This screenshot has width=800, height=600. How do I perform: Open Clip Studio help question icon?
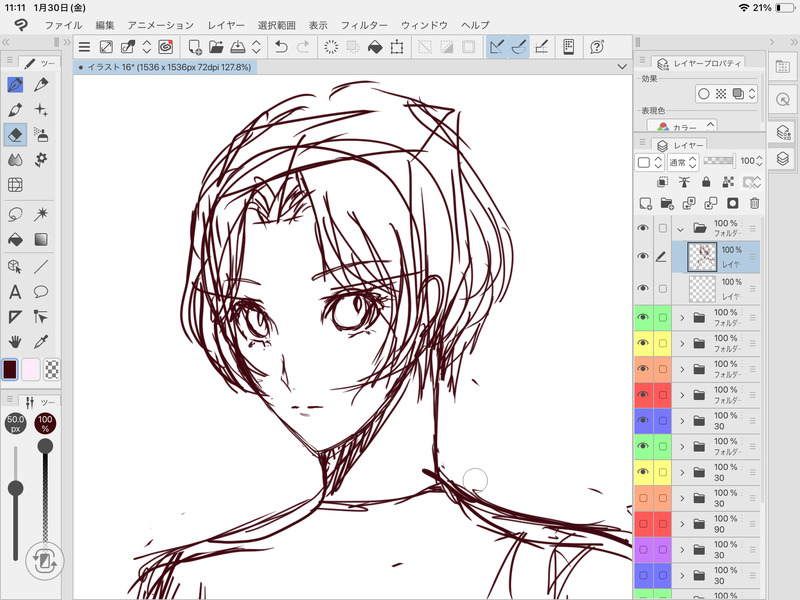(597, 47)
